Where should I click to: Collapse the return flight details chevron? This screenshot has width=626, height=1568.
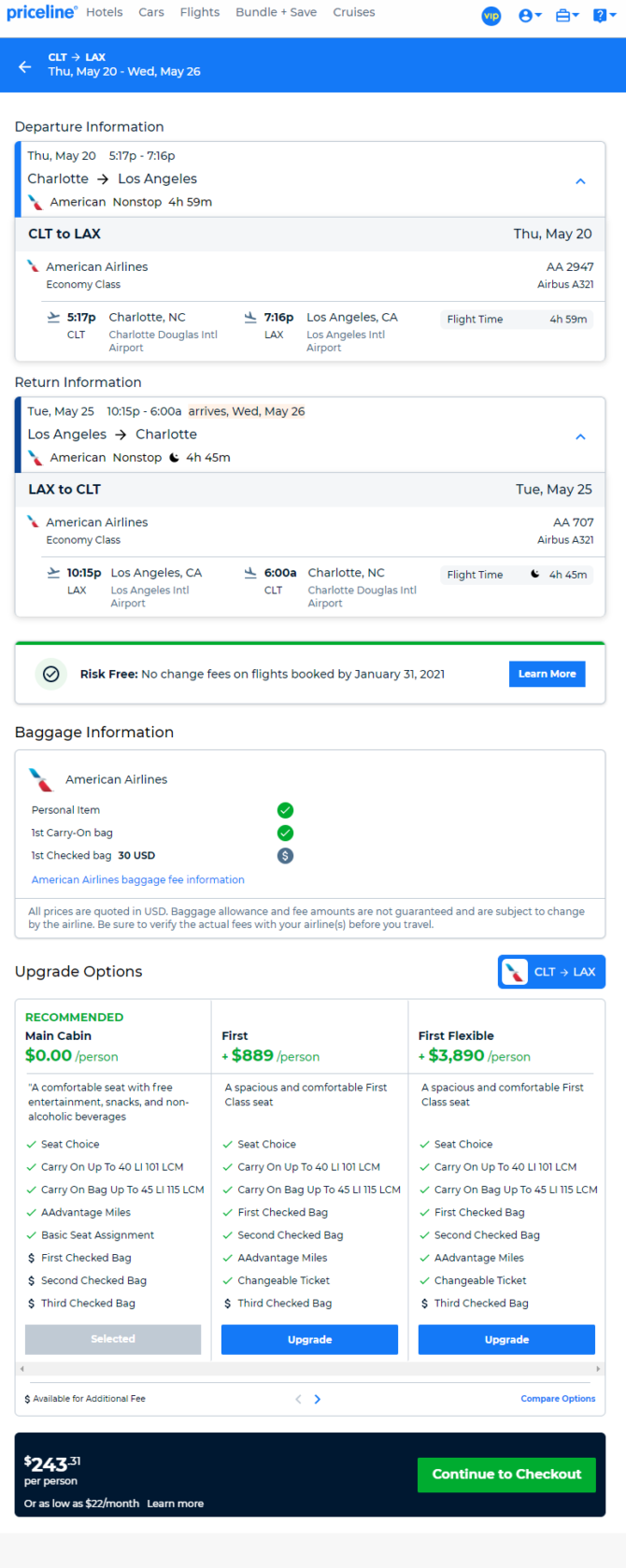point(580,436)
